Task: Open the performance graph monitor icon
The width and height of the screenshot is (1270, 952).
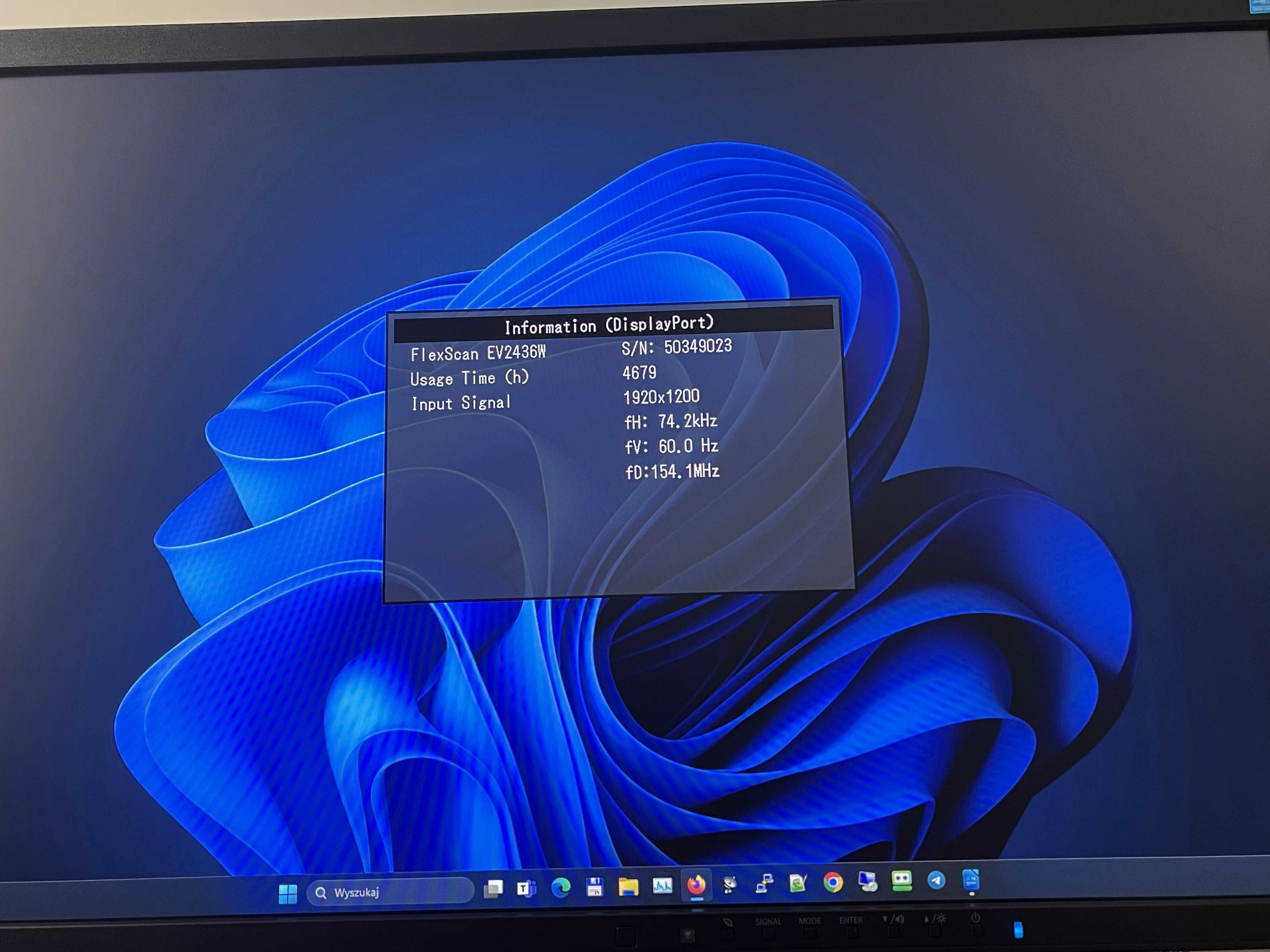Action: pos(662,886)
